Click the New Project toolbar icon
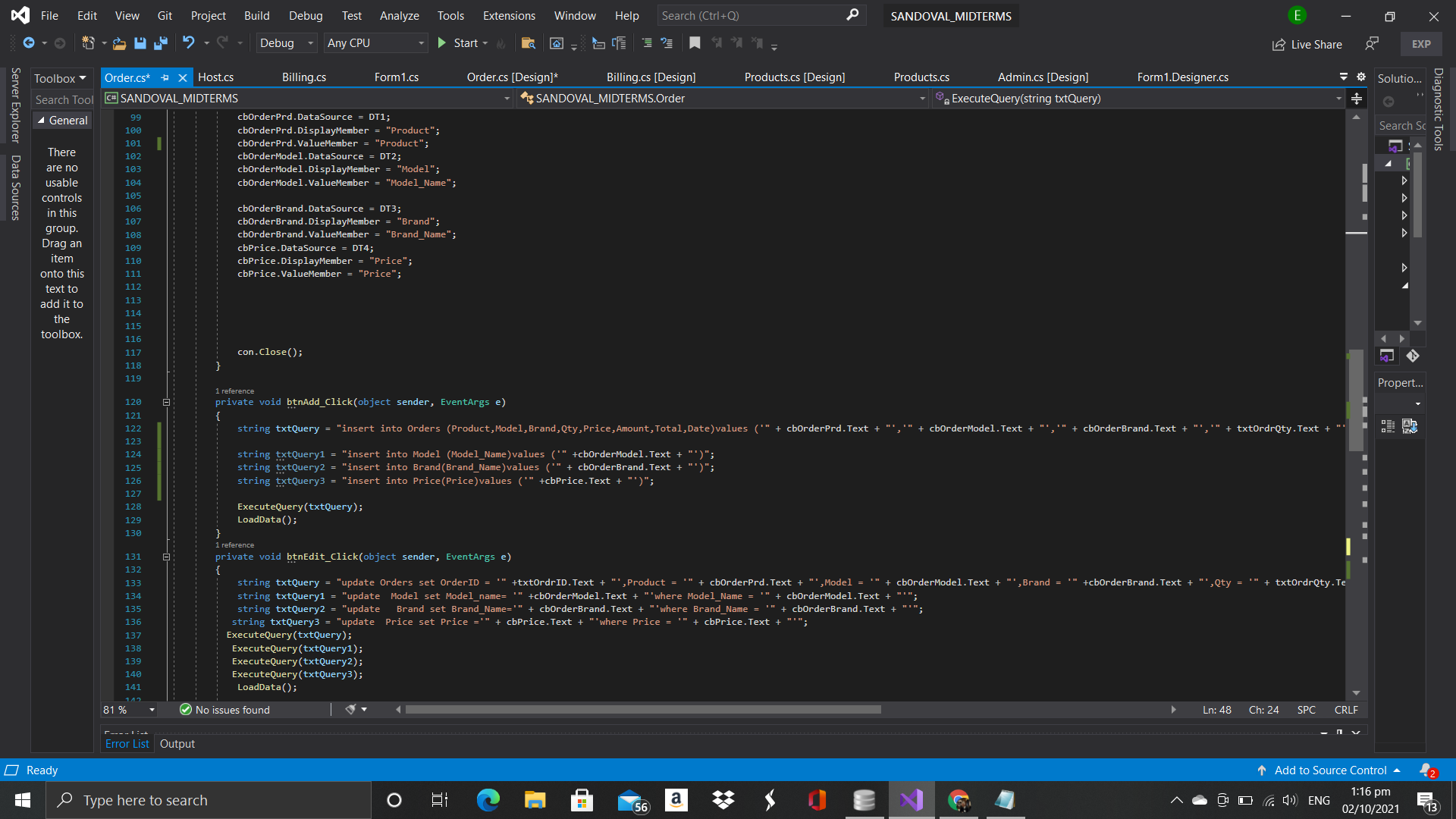 [x=88, y=43]
